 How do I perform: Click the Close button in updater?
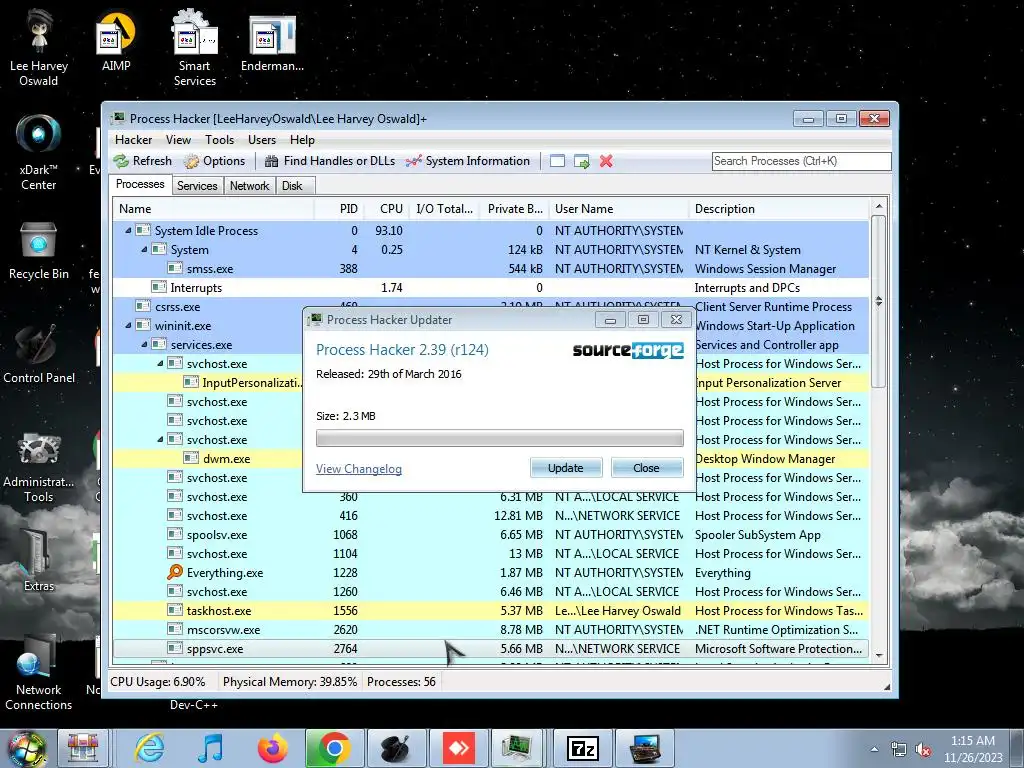647,468
